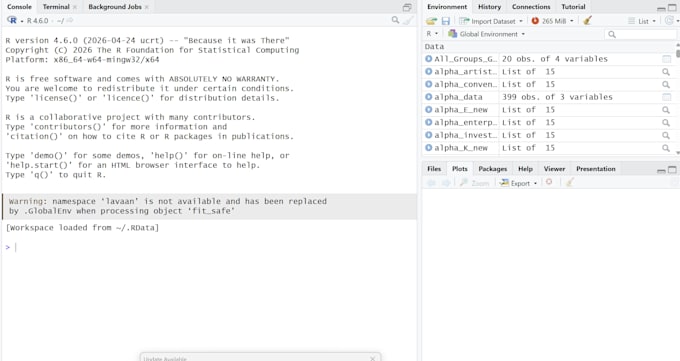Expand the alpha_data data frame object
Screen dimensions: 680x361
coord(428,97)
